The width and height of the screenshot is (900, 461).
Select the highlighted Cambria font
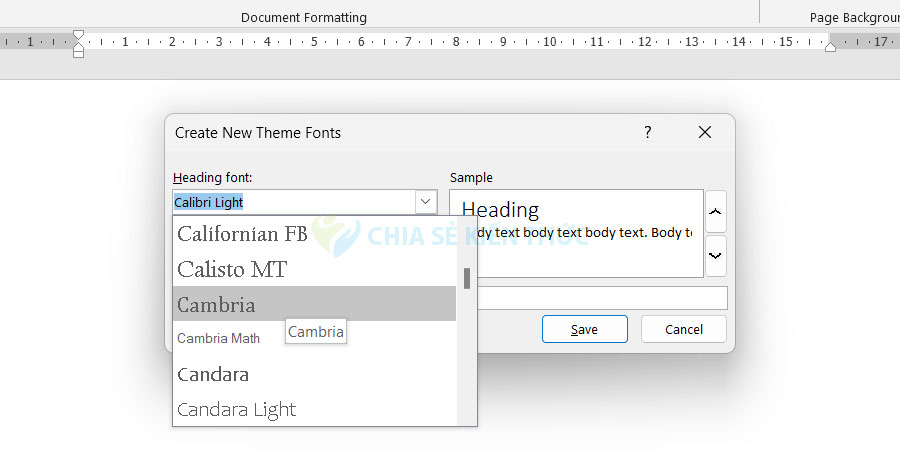[x=216, y=304]
